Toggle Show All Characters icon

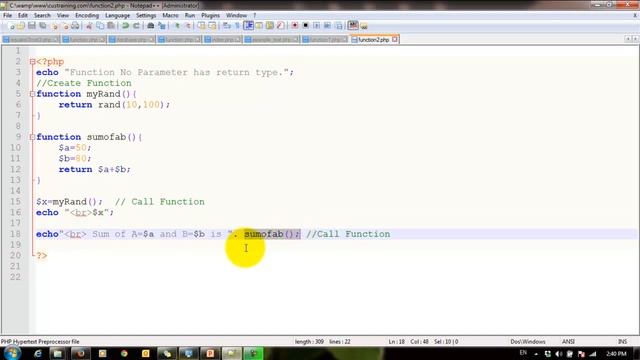(237, 26)
